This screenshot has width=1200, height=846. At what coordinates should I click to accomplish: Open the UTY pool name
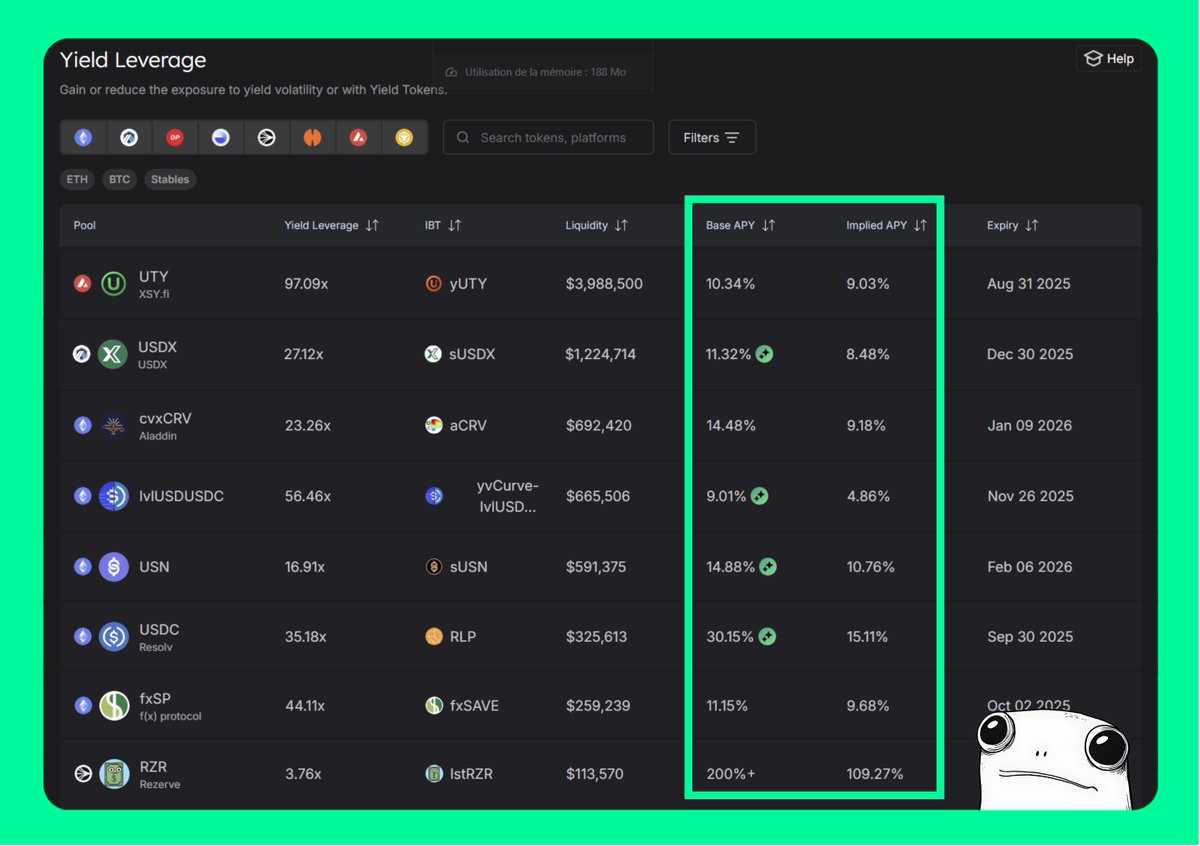pyautogui.click(x=154, y=277)
